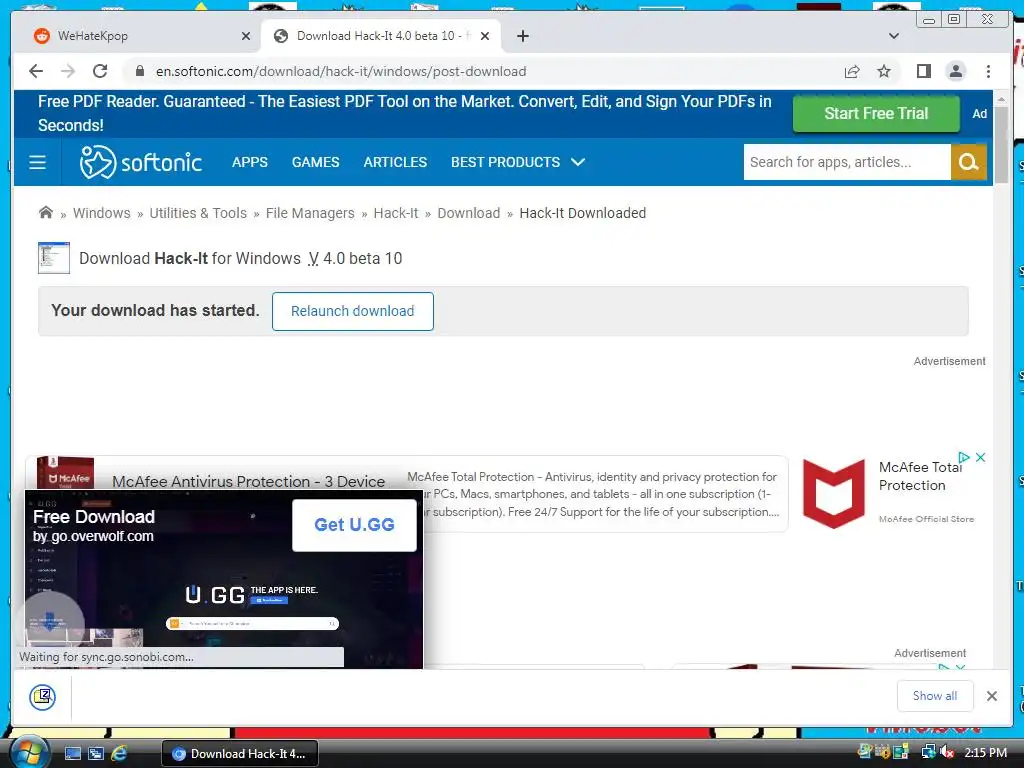Click the Start Free Trial button

point(876,114)
